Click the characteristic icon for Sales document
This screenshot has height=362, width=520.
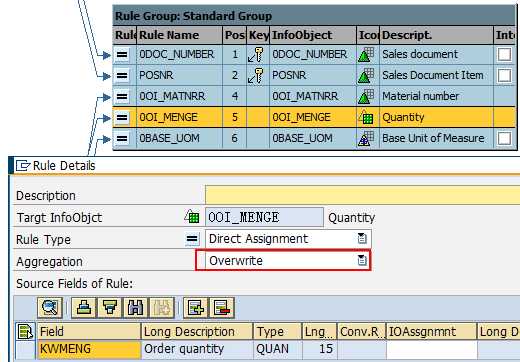[366, 54]
